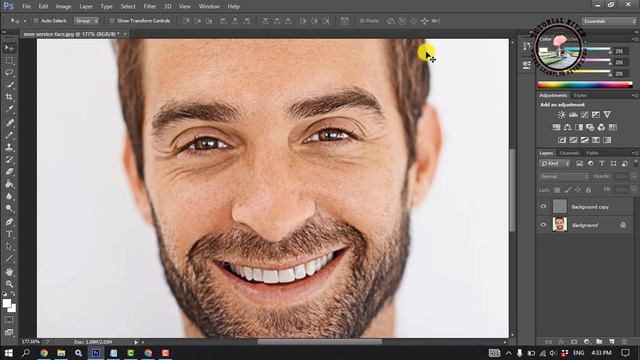Viewport: 640px width, 360px height.
Task: Add a Levels adjustment
Action: click(573, 115)
